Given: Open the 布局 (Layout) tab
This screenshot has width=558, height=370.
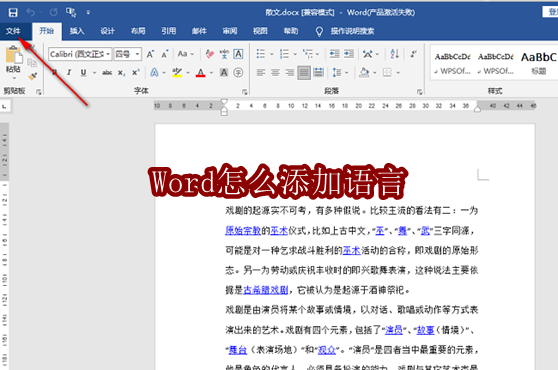Looking at the screenshot, I should tap(138, 31).
